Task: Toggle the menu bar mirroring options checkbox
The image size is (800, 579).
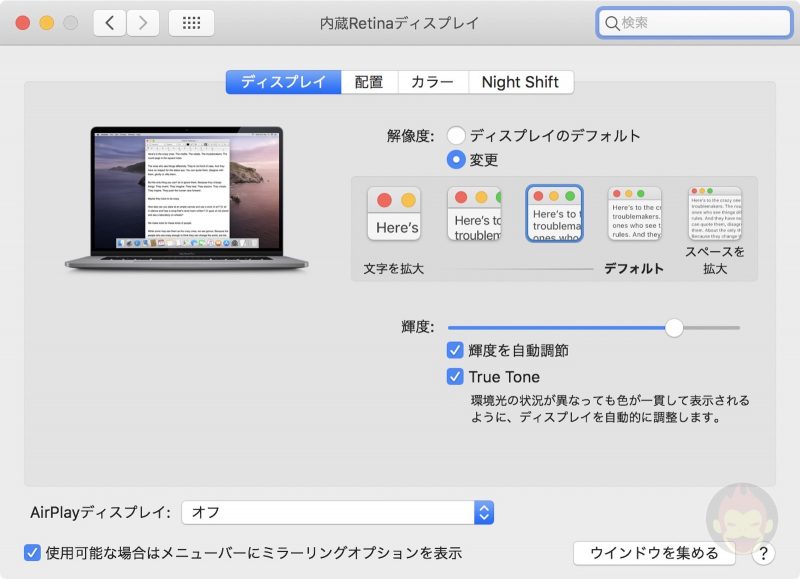Action: click(32, 552)
